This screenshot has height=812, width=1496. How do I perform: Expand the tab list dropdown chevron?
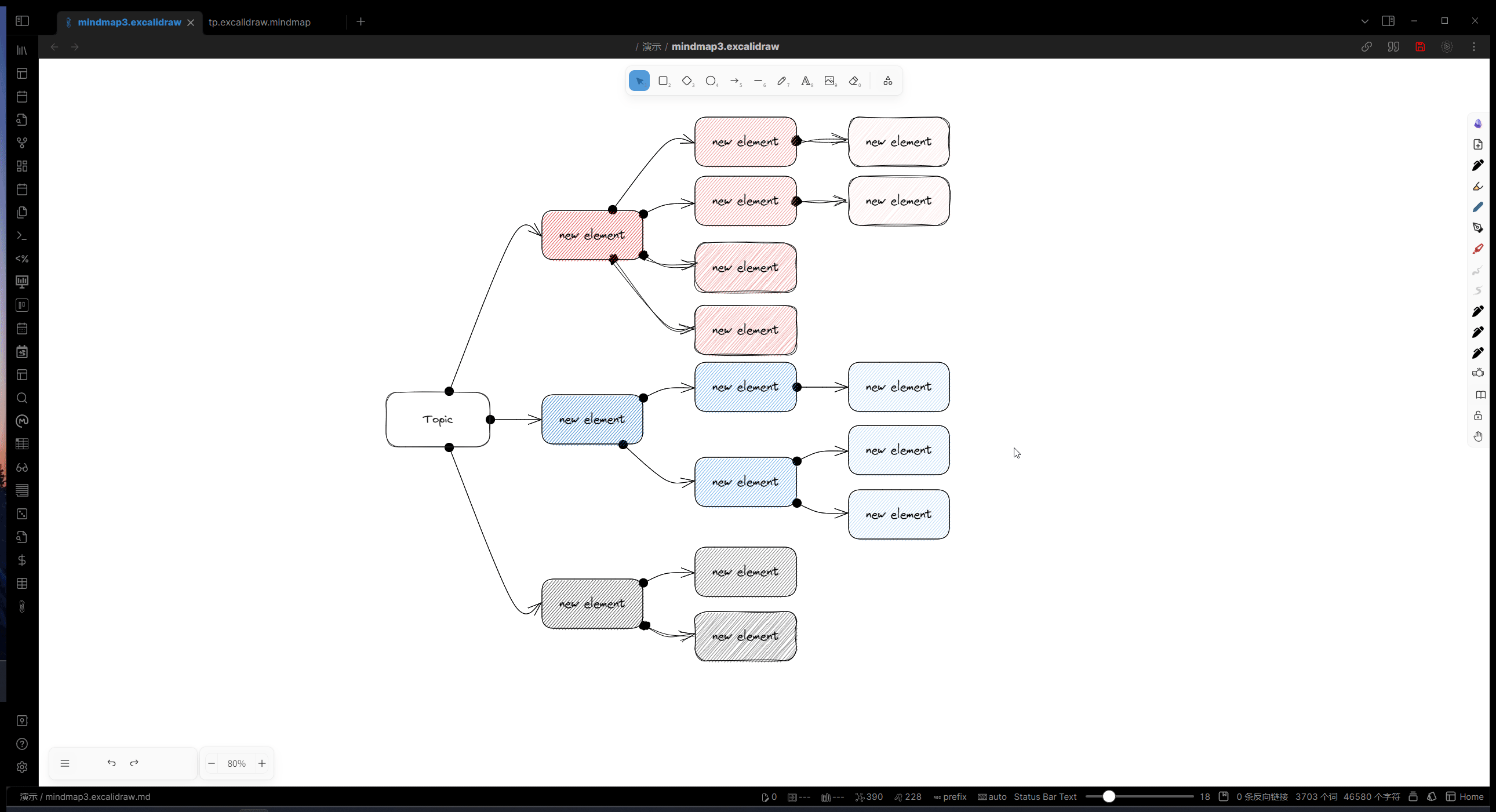[x=1365, y=21]
